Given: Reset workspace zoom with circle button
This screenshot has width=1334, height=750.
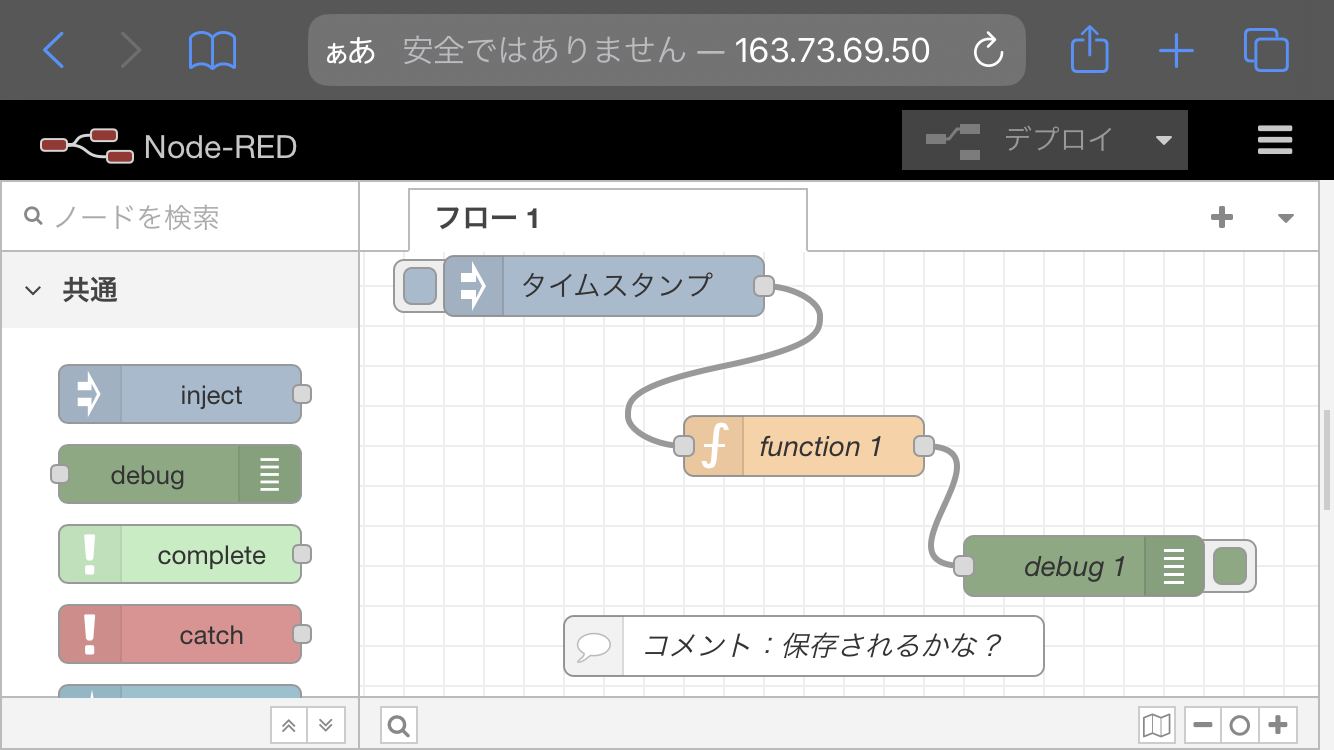Looking at the screenshot, I should point(1240,725).
